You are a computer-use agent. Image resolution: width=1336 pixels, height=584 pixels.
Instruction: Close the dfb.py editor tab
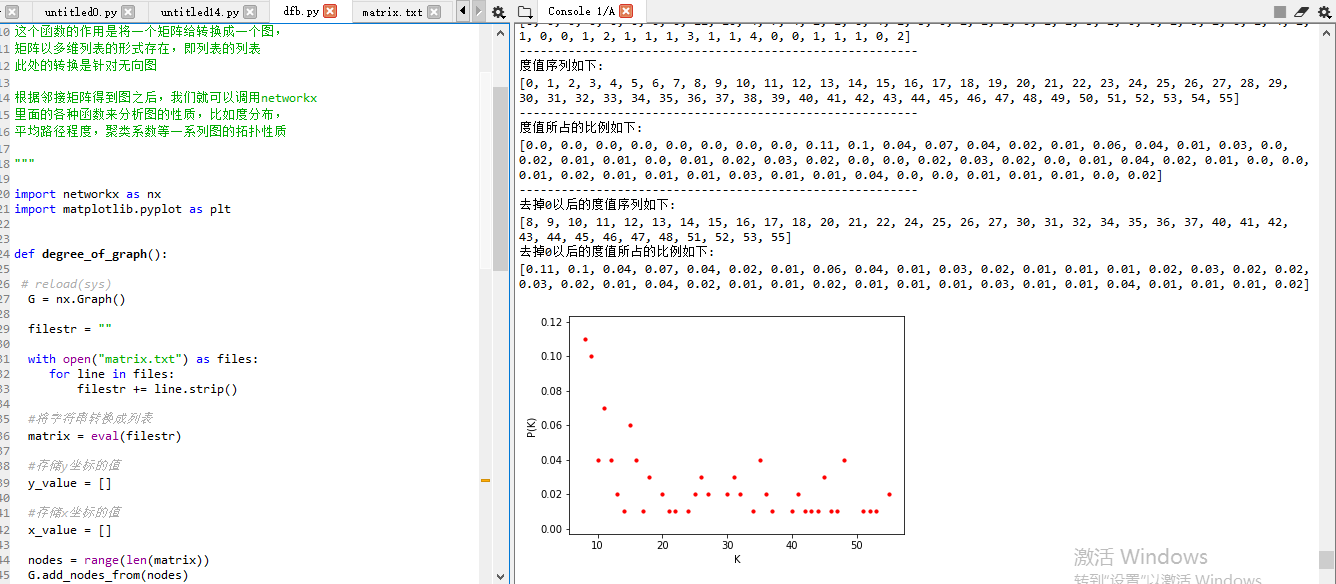tap(330, 12)
